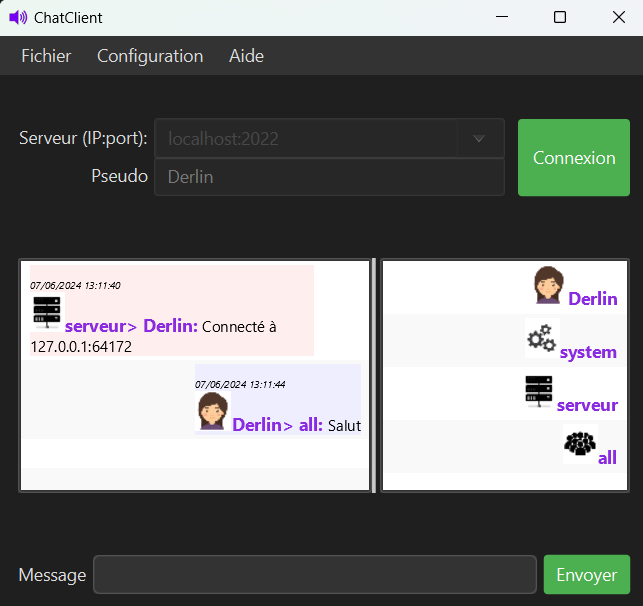Click the green Connexion button
Viewport: 643px width, 606px height.
coord(574,157)
